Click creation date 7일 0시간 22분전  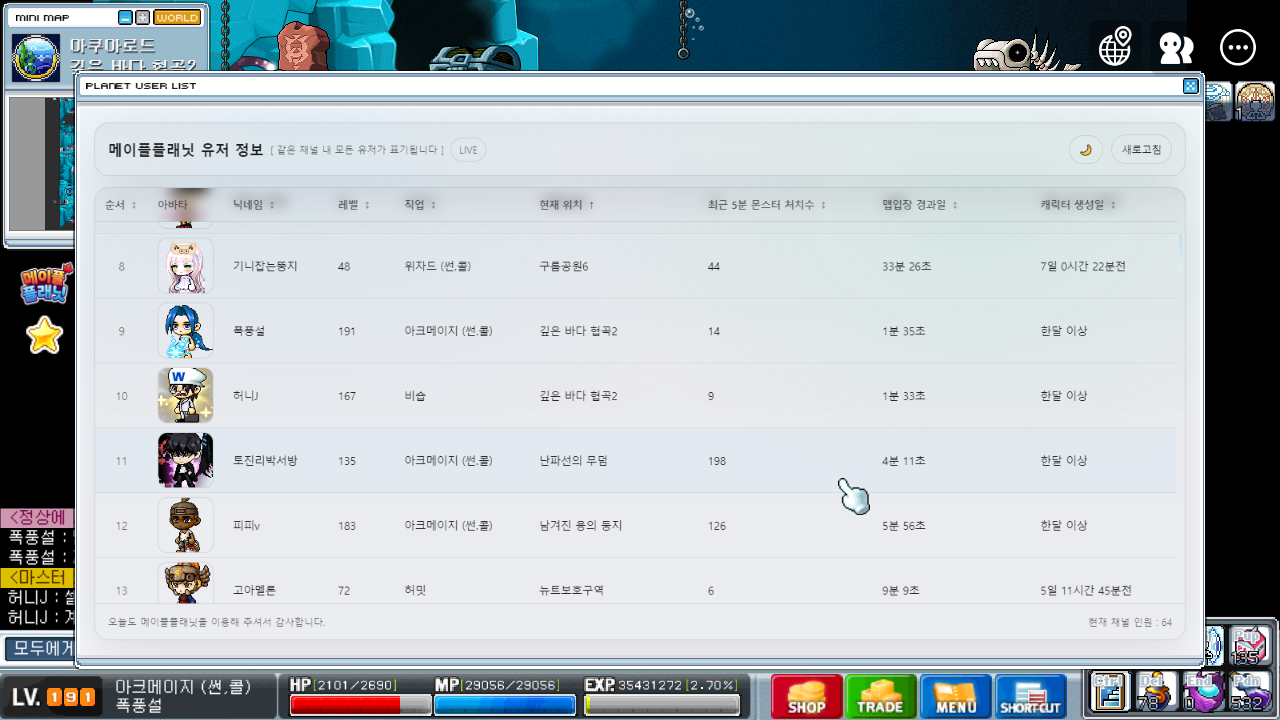[x=1083, y=267]
